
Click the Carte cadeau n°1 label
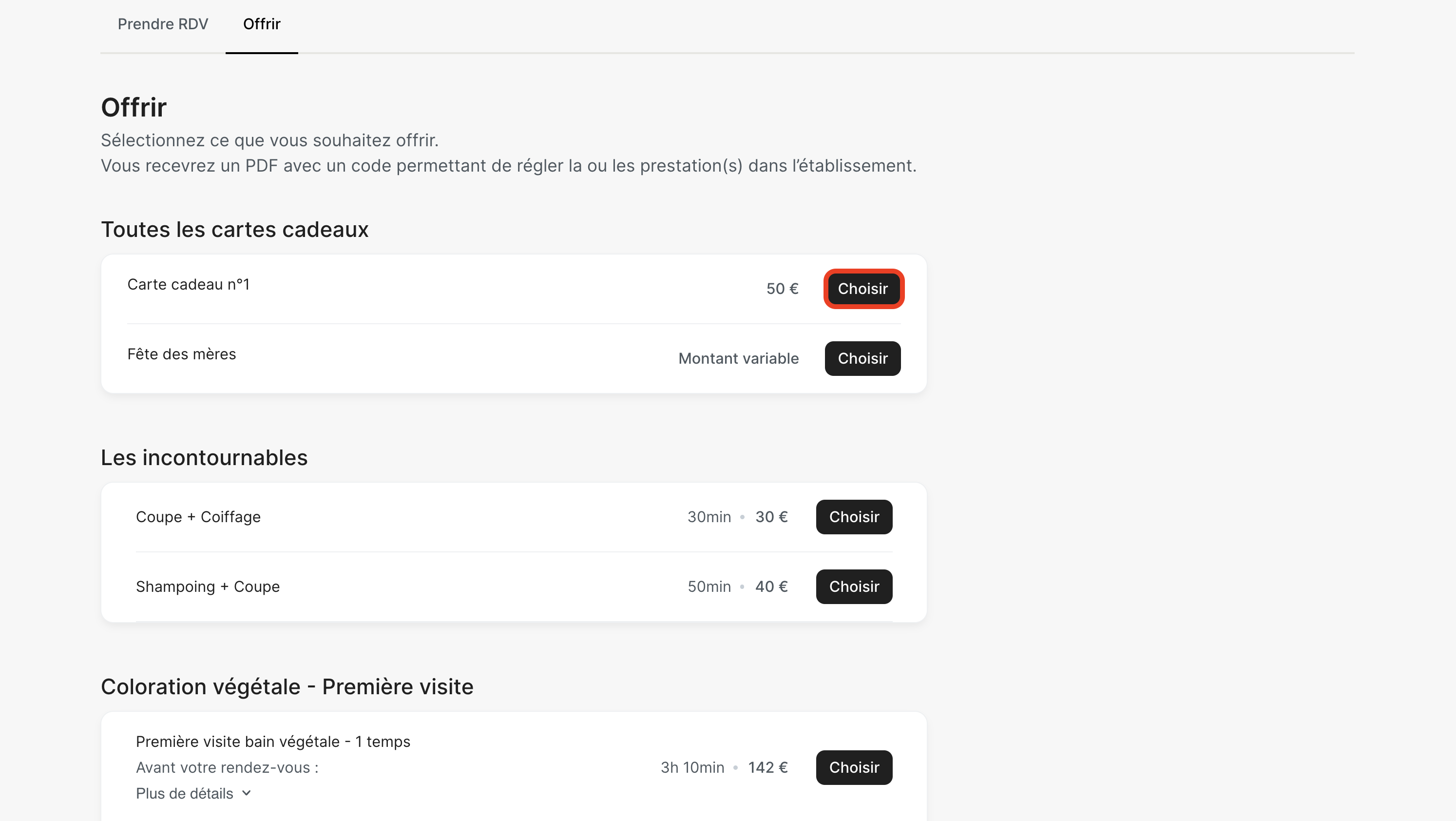click(x=188, y=284)
